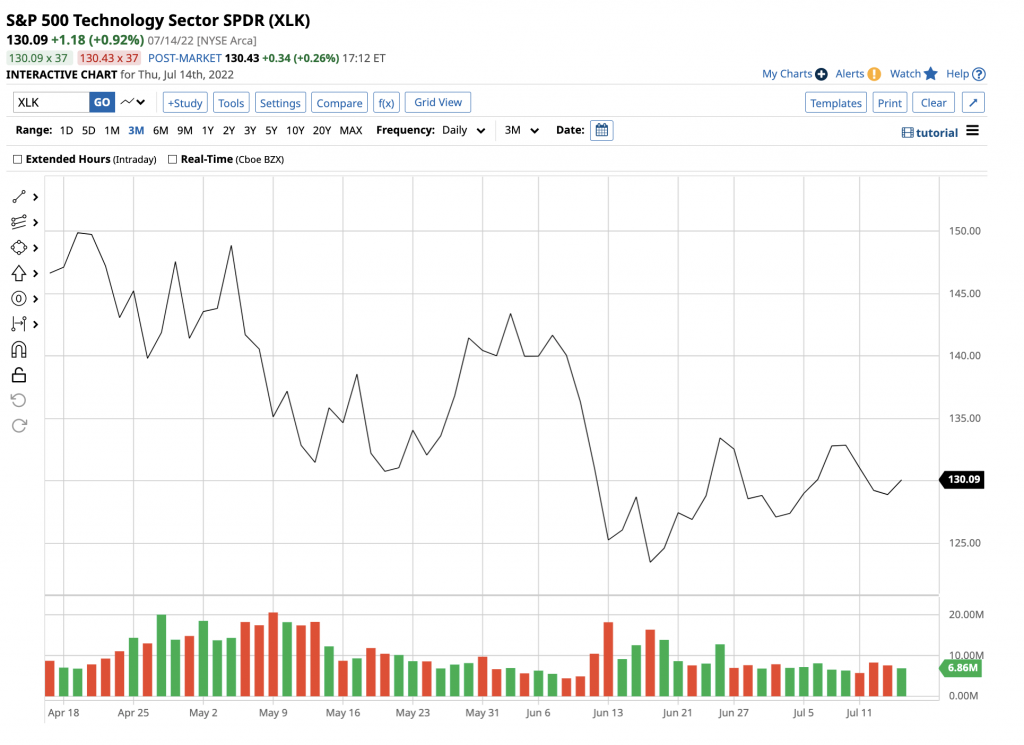Choose the 20Y range
Image resolution: width=1024 pixels, height=745 pixels.
[x=322, y=130]
